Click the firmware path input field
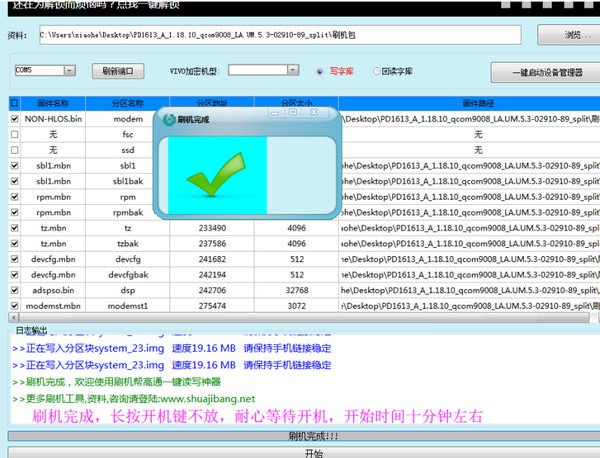Viewport: 600px width, 458px height. tap(280, 35)
